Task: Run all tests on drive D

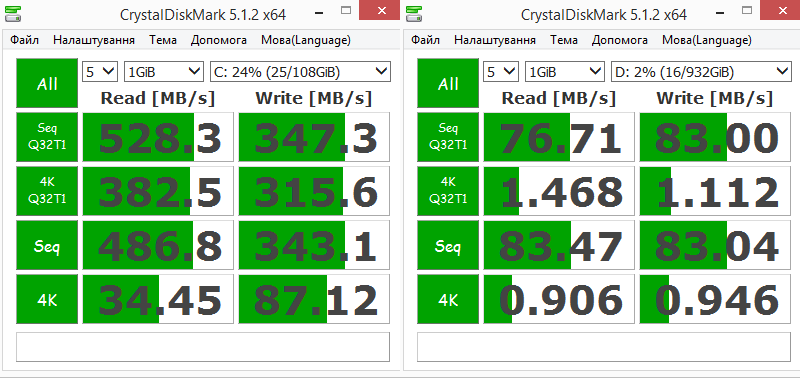Action: [448, 83]
